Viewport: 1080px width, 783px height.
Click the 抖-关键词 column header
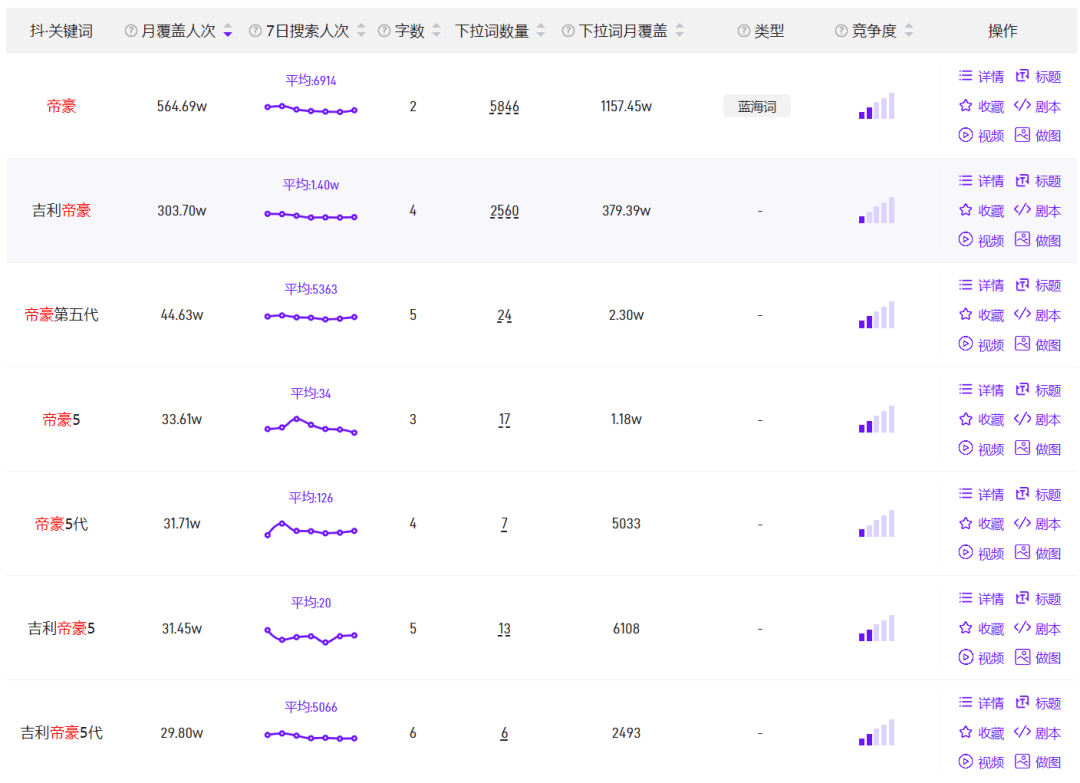[61, 31]
